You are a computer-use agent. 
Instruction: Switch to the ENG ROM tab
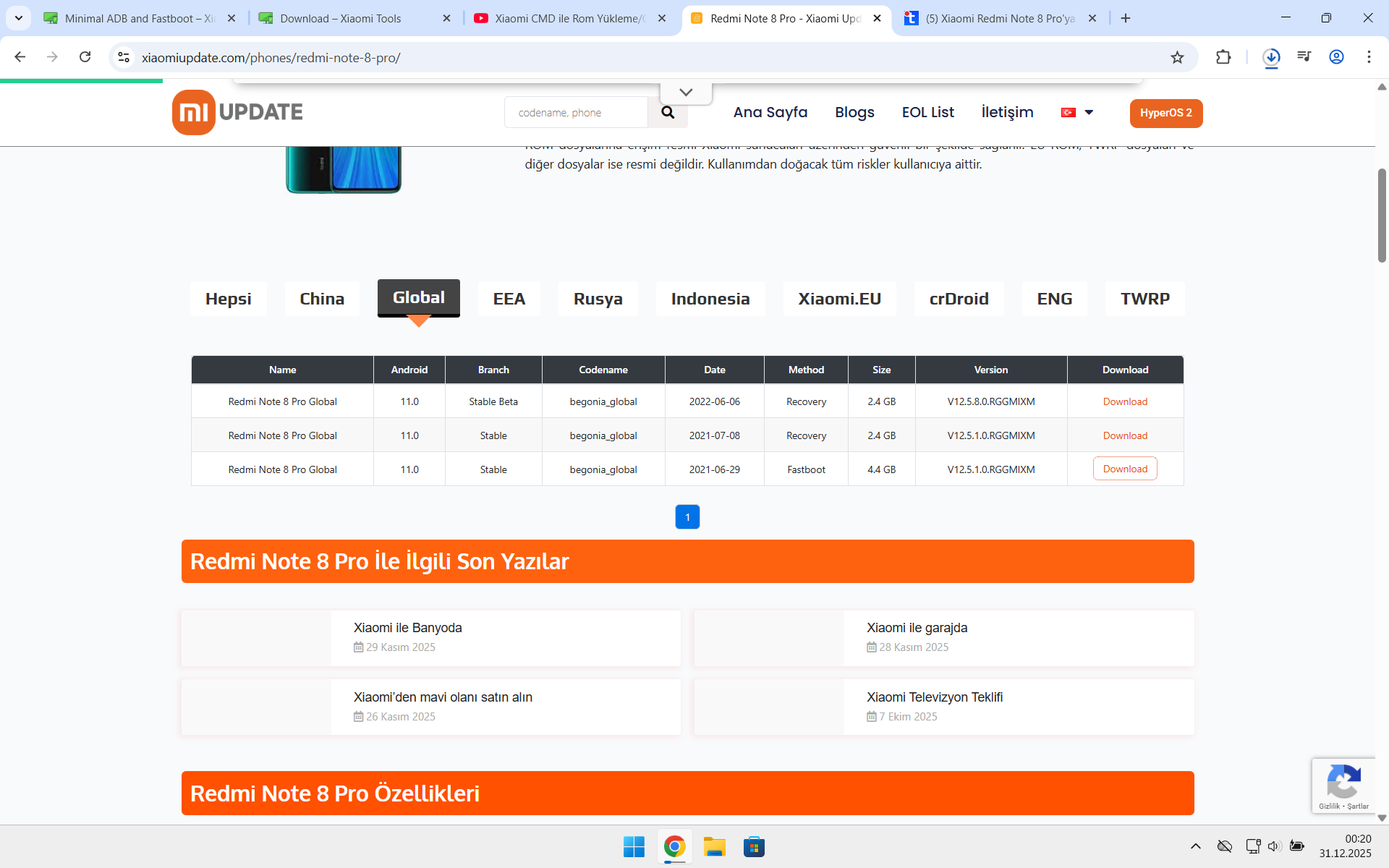(1055, 299)
